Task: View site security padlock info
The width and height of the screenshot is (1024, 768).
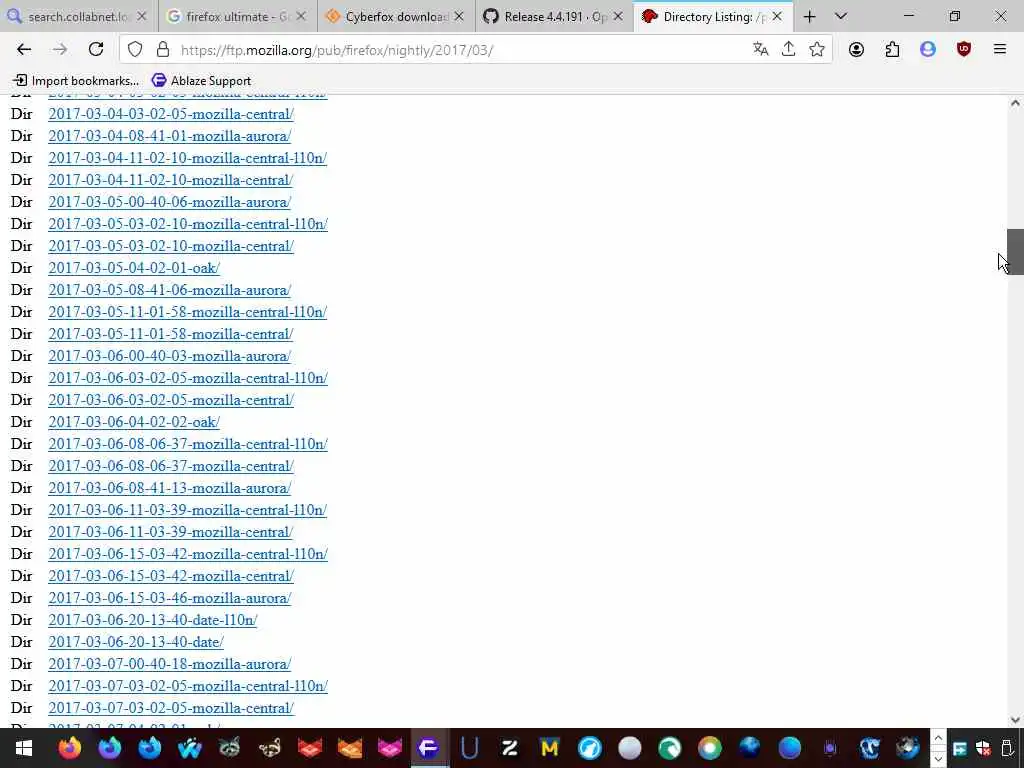Action: coord(163,49)
